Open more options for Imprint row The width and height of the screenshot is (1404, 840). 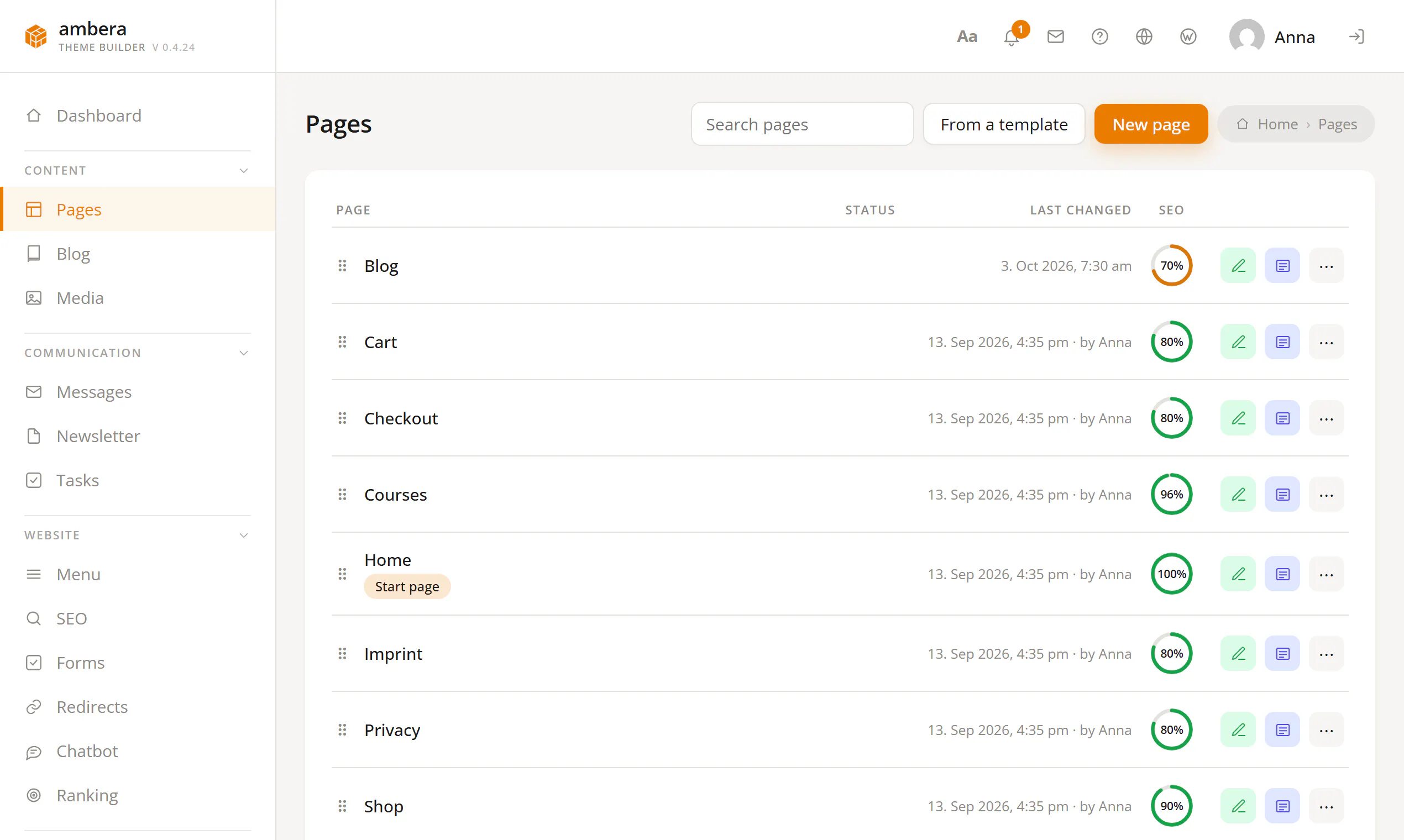[x=1327, y=654]
